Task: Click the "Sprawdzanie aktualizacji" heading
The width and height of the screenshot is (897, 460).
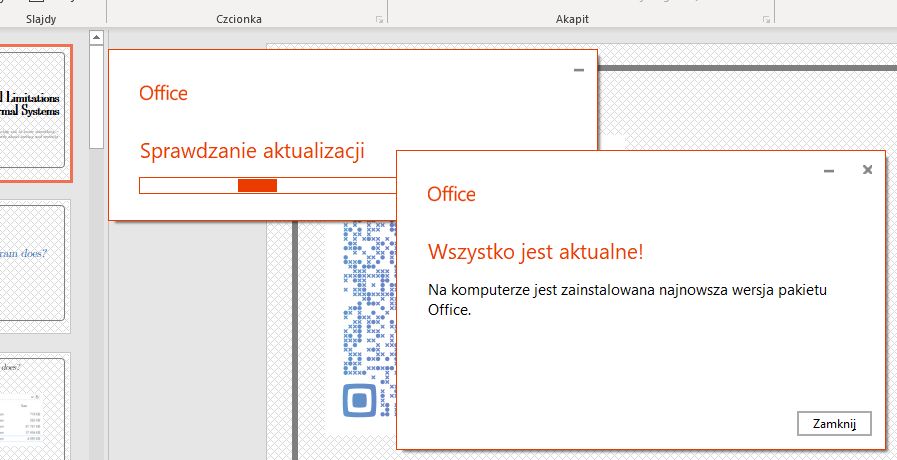Action: [x=252, y=151]
